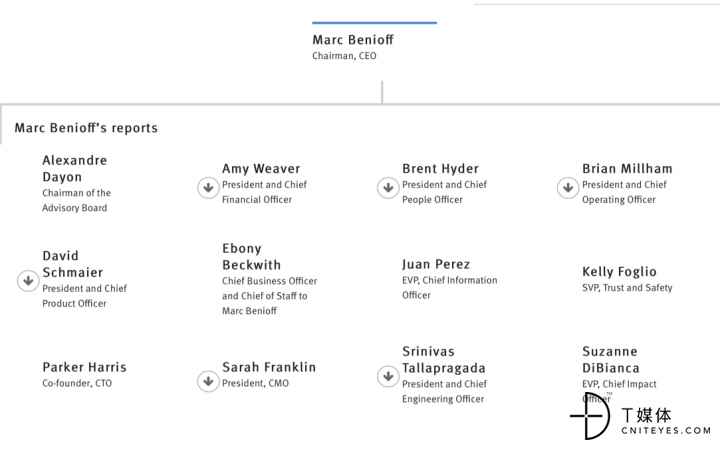This screenshot has height=450, width=720.
Task: Expand David Schmaier's reports arrow
Action: click(x=28, y=281)
